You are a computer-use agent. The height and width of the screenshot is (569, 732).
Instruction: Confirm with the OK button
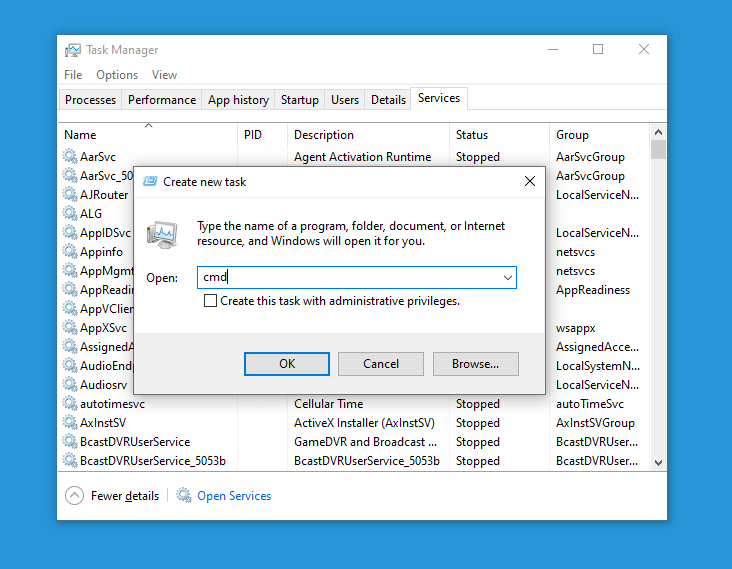pyautogui.click(x=287, y=364)
